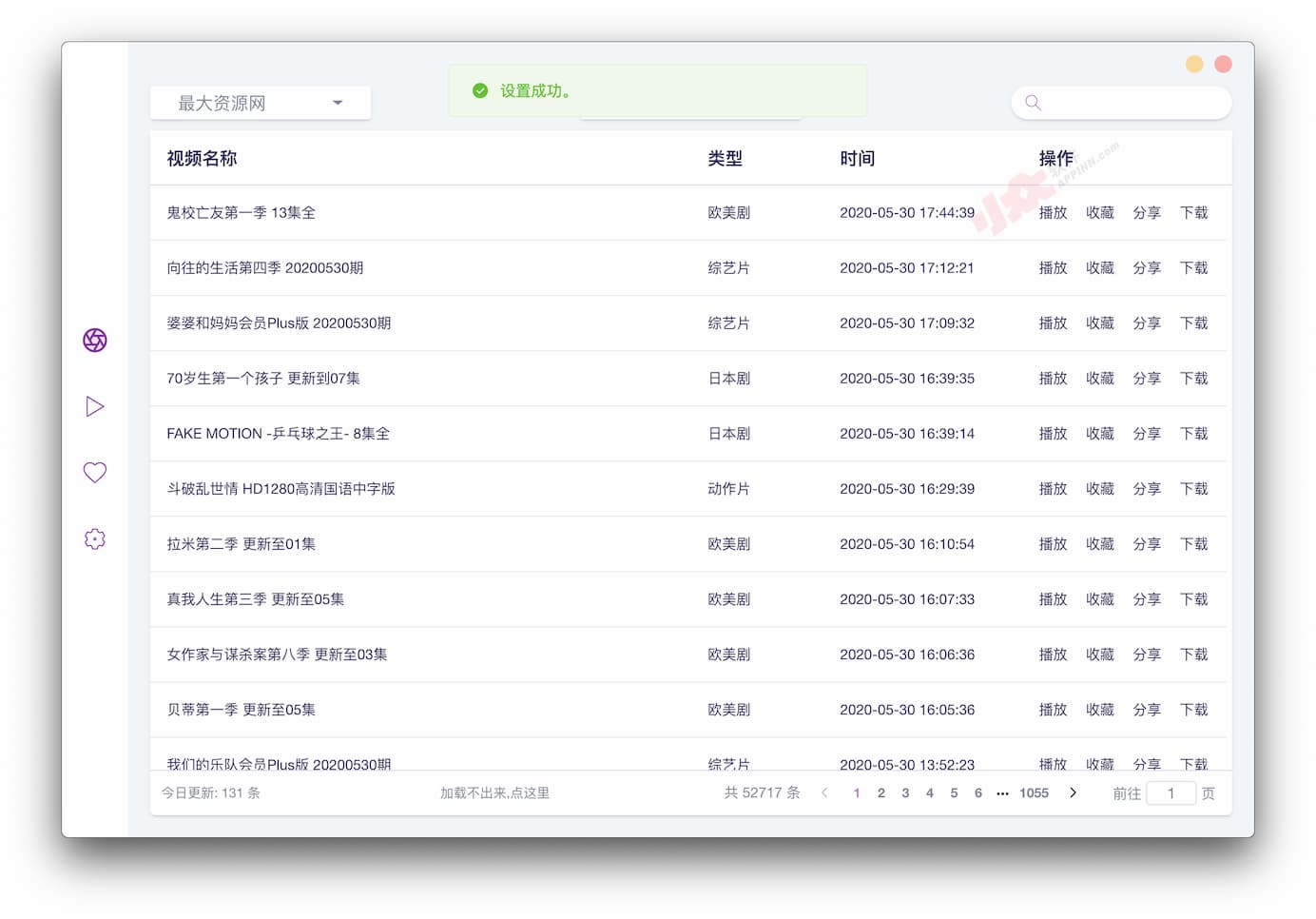Click 加载不出来,点这里 link
Viewport: 1316px width, 919px height.
494,792
